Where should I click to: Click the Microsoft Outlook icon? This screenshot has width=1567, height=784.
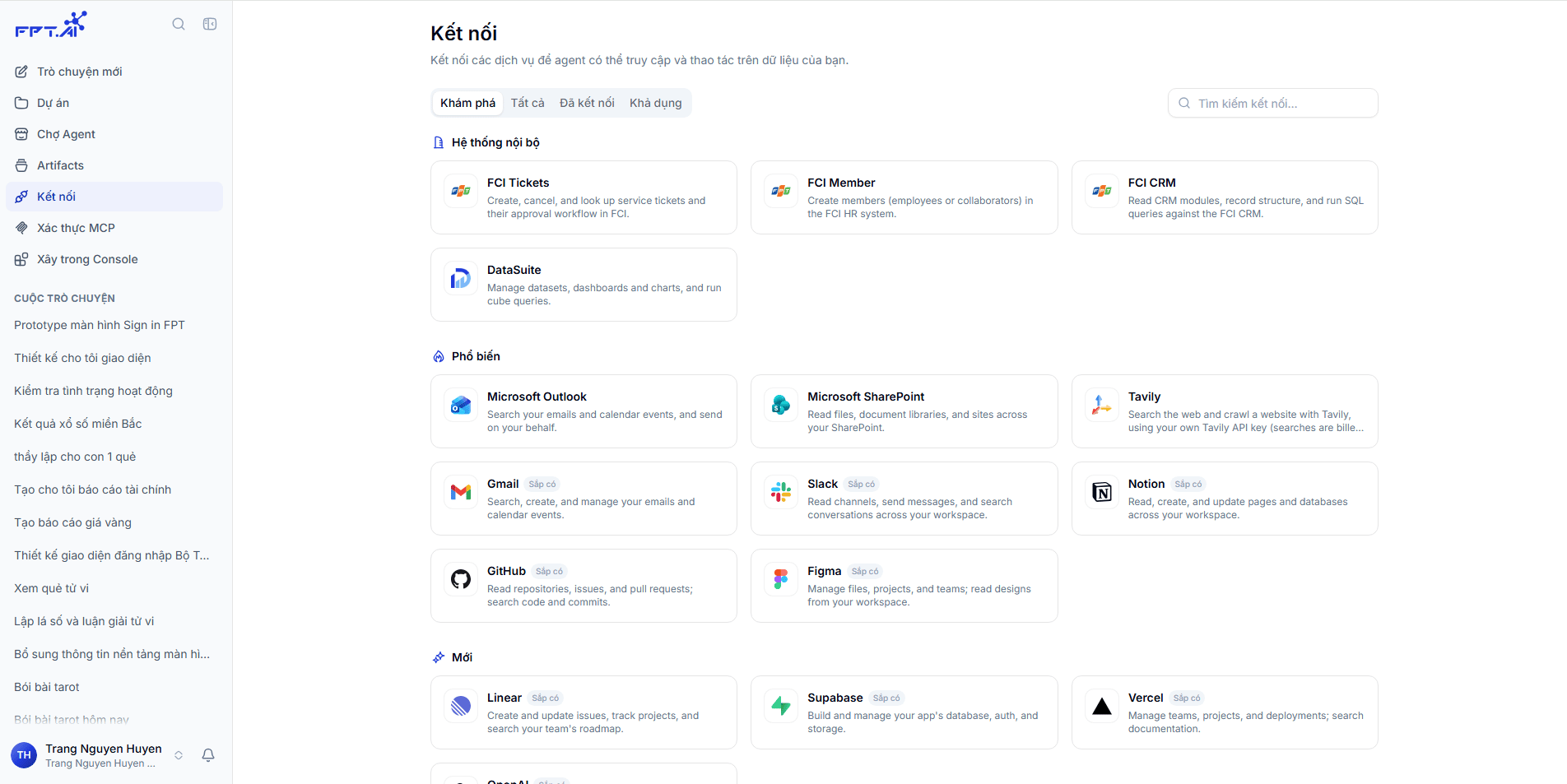pos(461,405)
